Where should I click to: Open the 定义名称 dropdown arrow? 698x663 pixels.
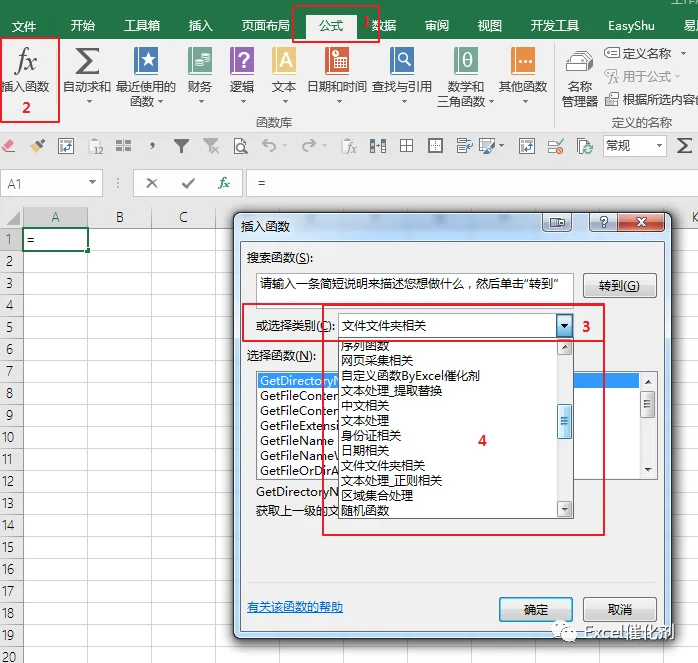click(x=683, y=53)
